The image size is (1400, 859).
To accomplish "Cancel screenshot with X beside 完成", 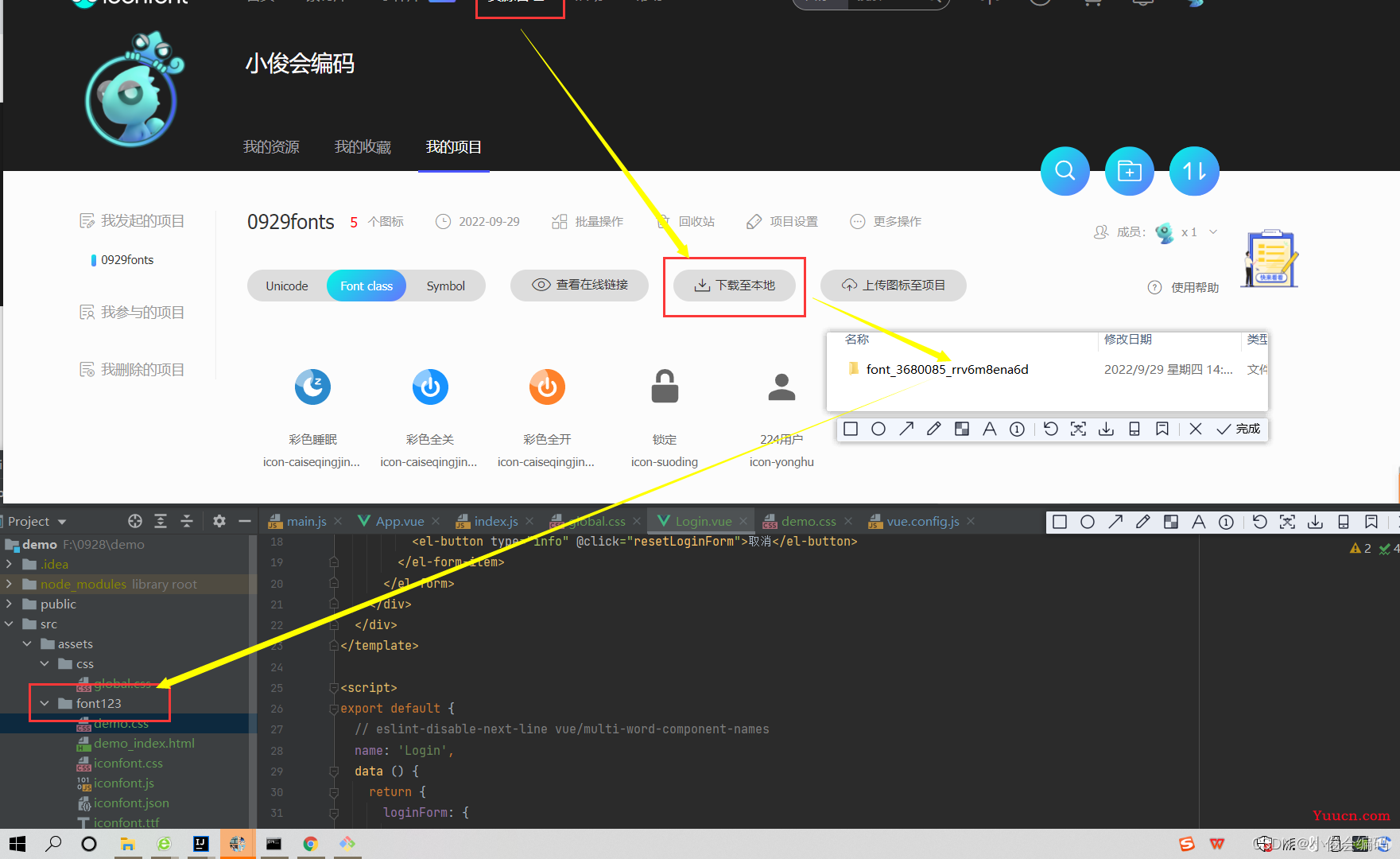I will click(1196, 429).
